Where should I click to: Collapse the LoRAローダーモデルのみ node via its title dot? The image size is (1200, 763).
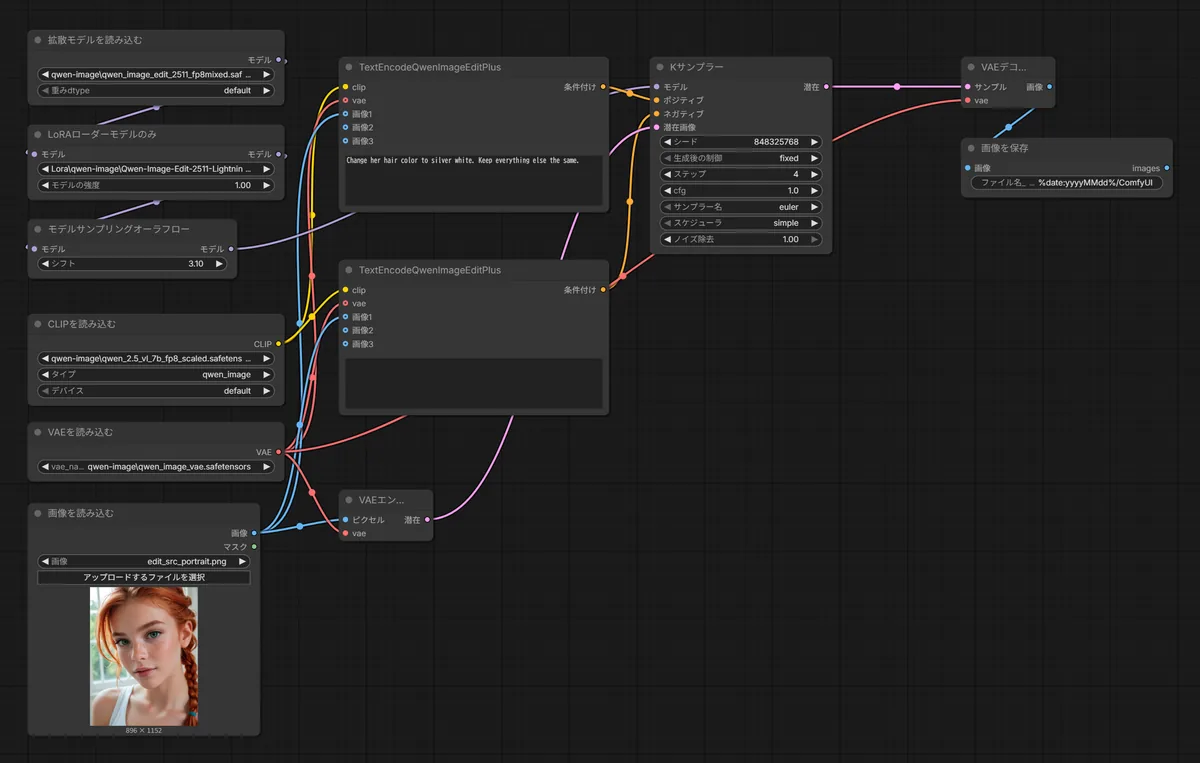(38, 134)
